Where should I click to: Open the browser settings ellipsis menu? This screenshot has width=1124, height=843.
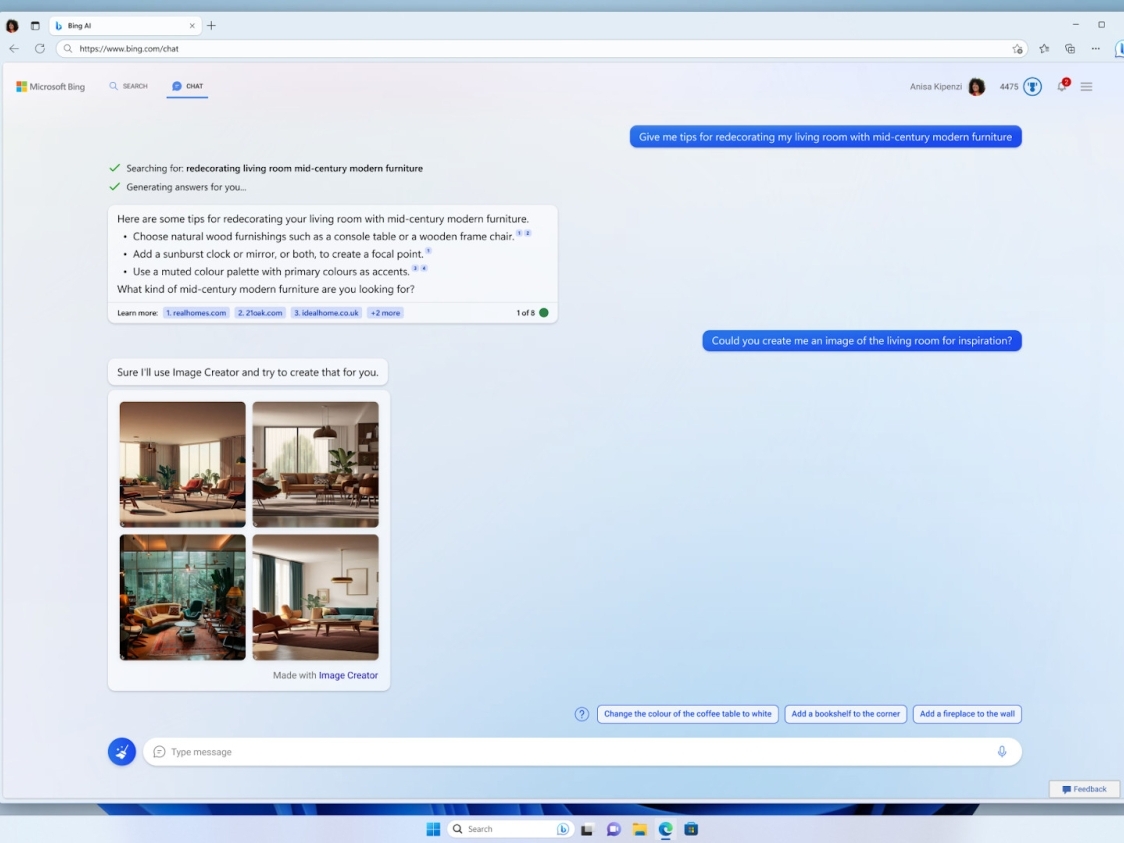[x=1095, y=48]
